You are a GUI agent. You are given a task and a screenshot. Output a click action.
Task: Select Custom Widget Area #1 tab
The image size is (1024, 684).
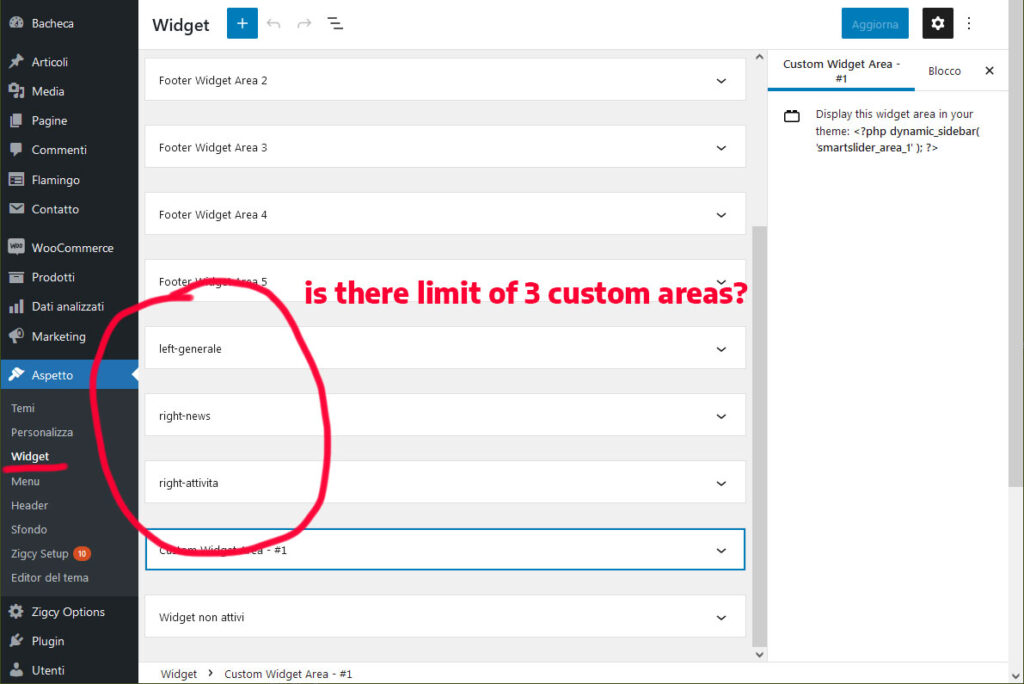(x=841, y=71)
